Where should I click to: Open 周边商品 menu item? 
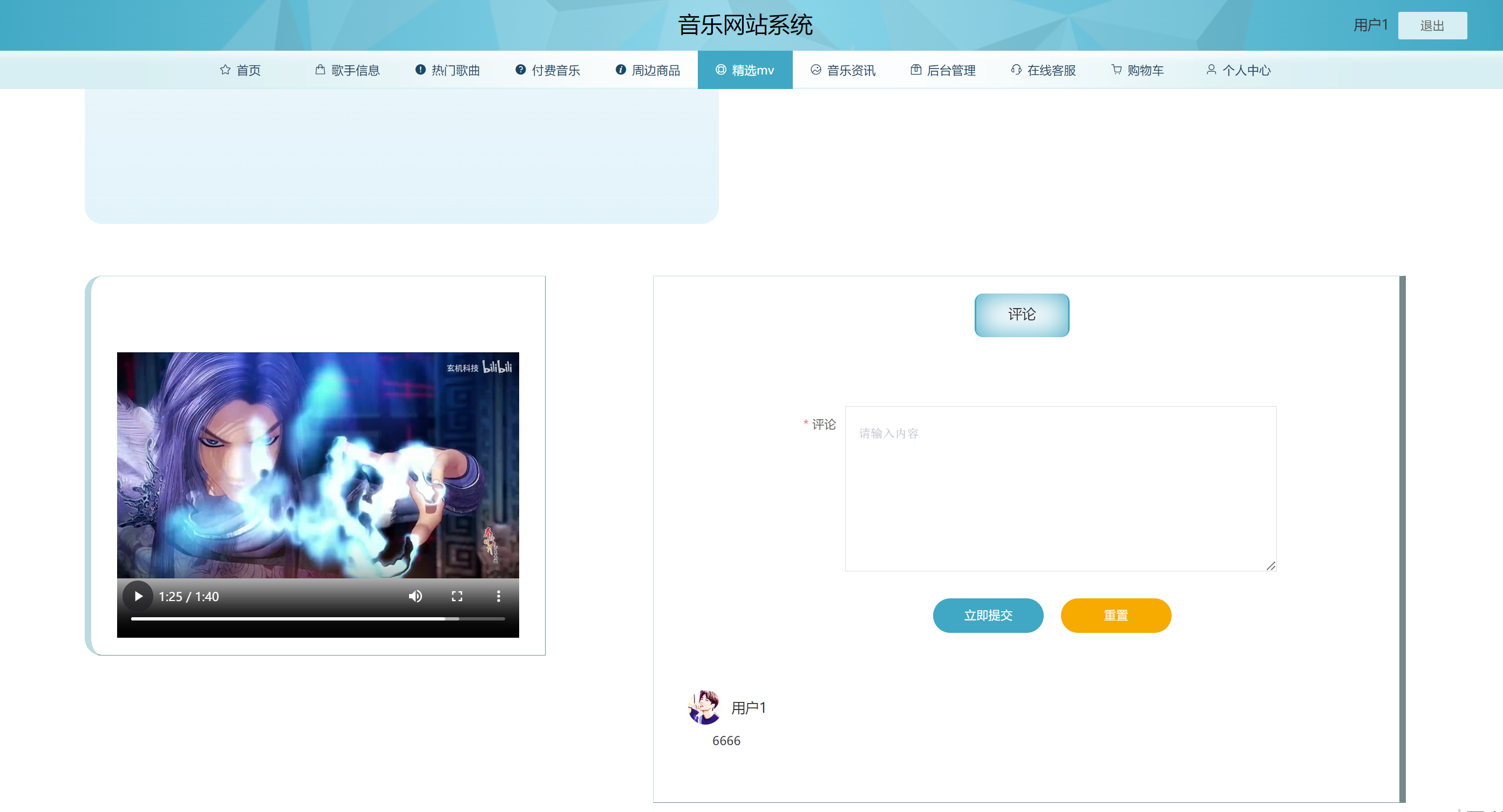648,70
